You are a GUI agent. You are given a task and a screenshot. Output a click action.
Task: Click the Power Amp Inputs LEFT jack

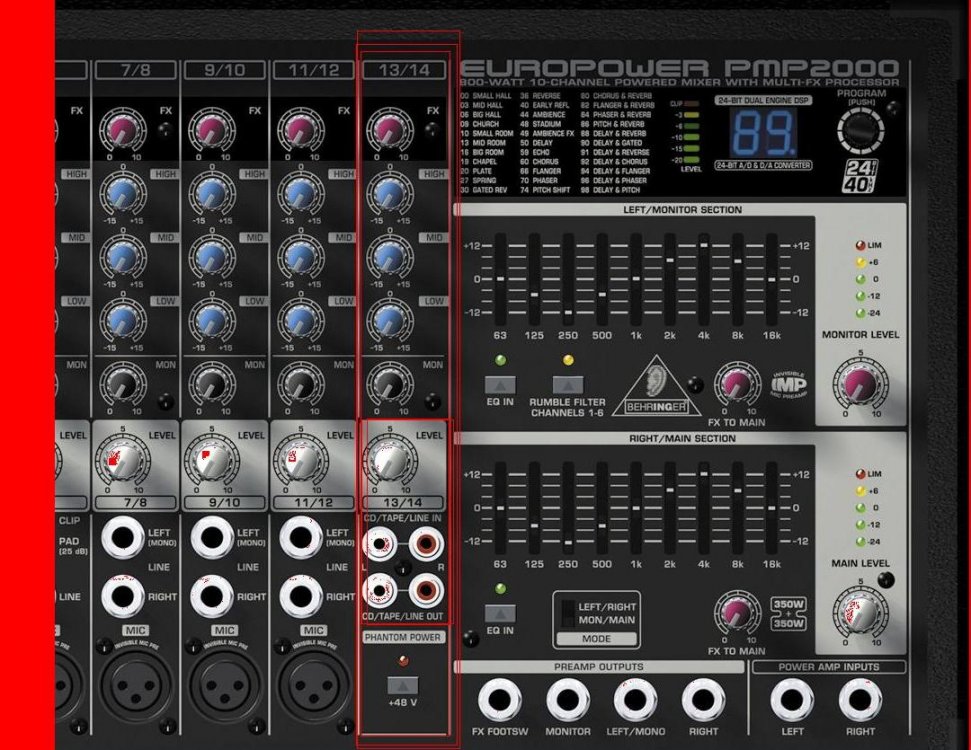(792, 700)
